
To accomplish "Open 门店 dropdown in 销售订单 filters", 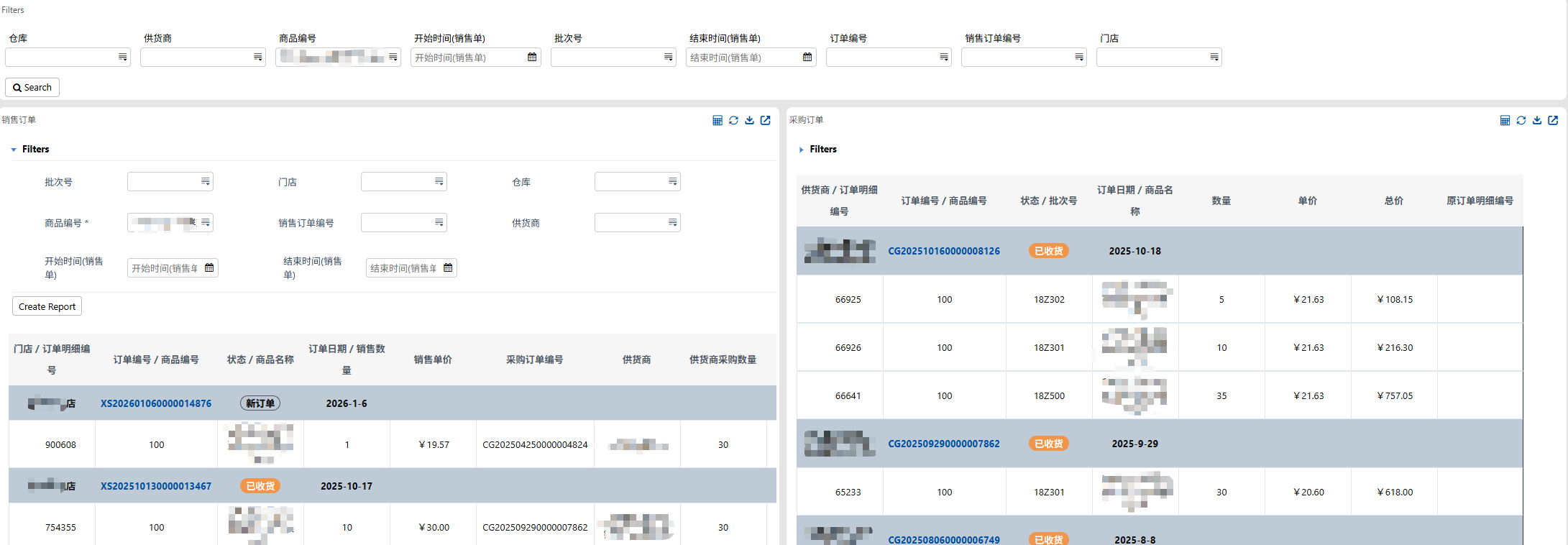I will click(x=439, y=181).
